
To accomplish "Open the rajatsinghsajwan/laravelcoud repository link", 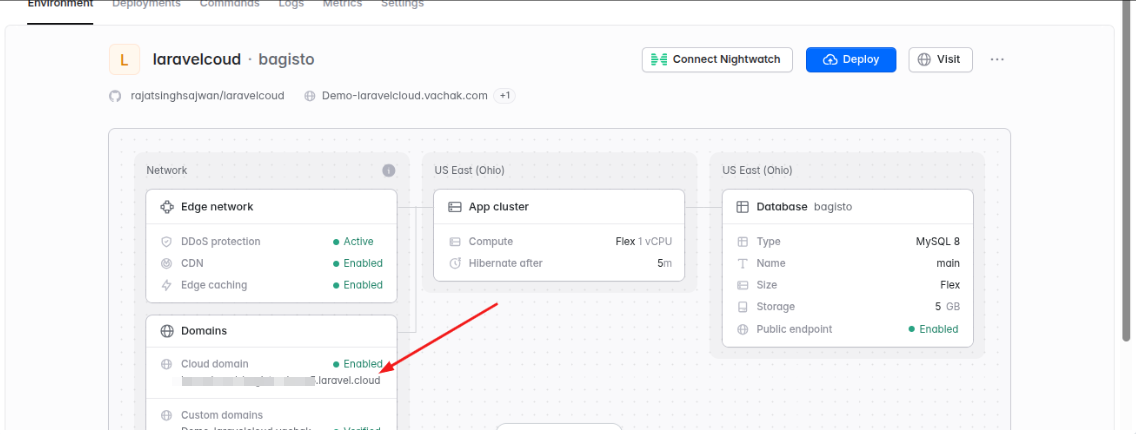I will click(207, 96).
